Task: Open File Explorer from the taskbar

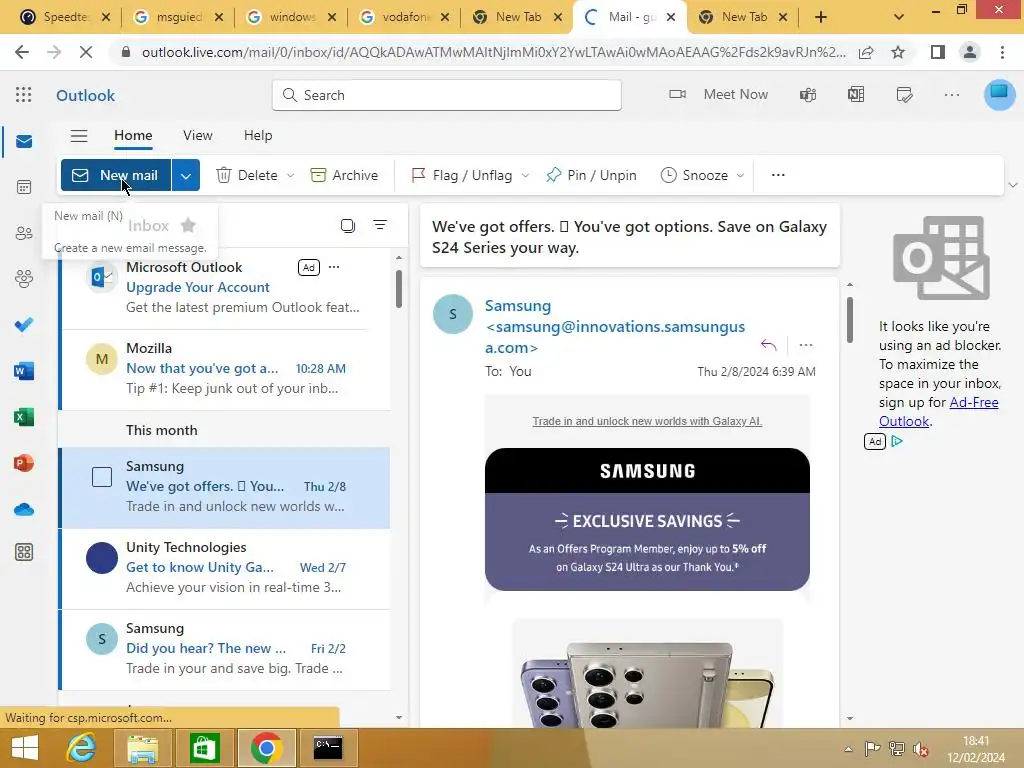Action: click(142, 748)
